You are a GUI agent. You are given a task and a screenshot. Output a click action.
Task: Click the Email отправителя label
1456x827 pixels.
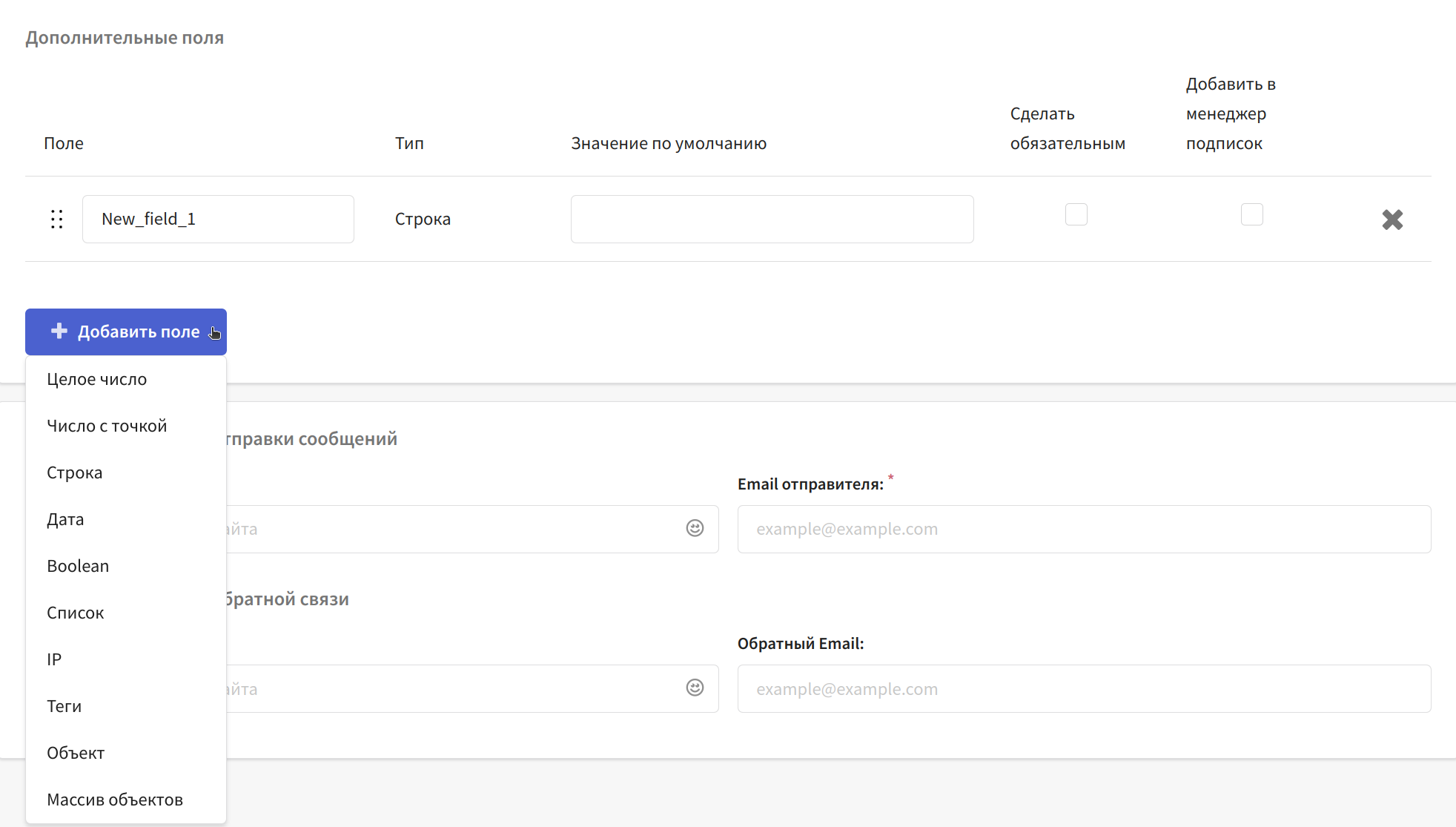pos(810,484)
